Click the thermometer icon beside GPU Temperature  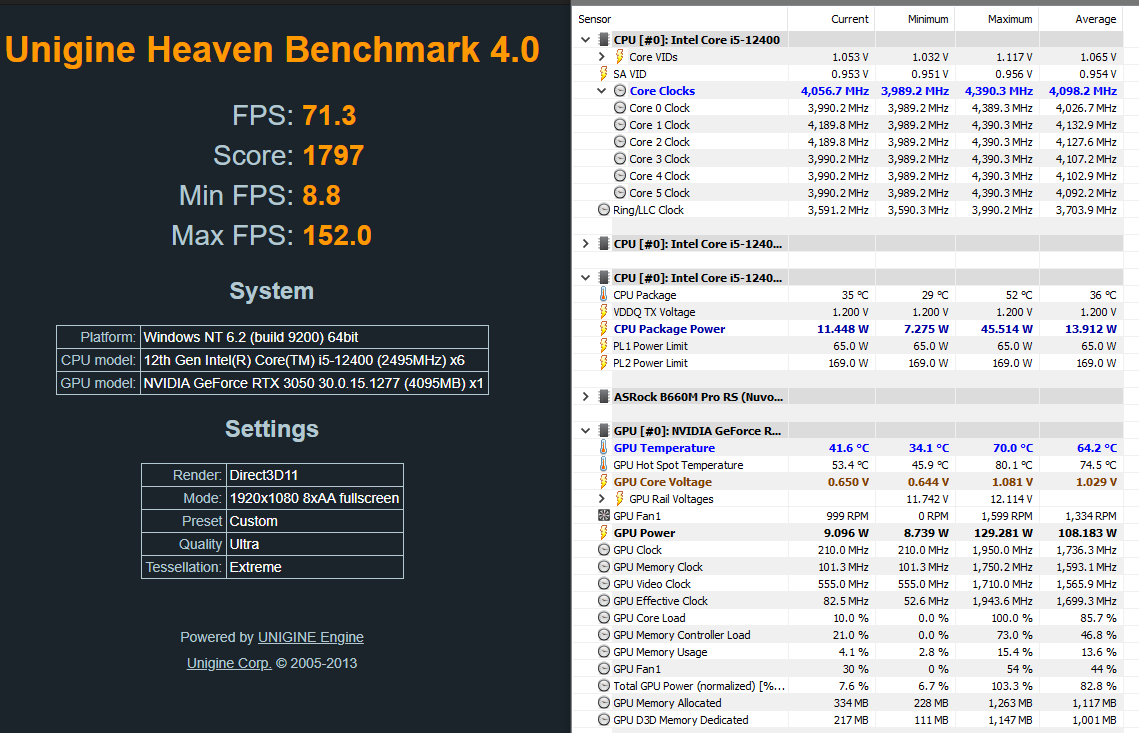[x=603, y=448]
